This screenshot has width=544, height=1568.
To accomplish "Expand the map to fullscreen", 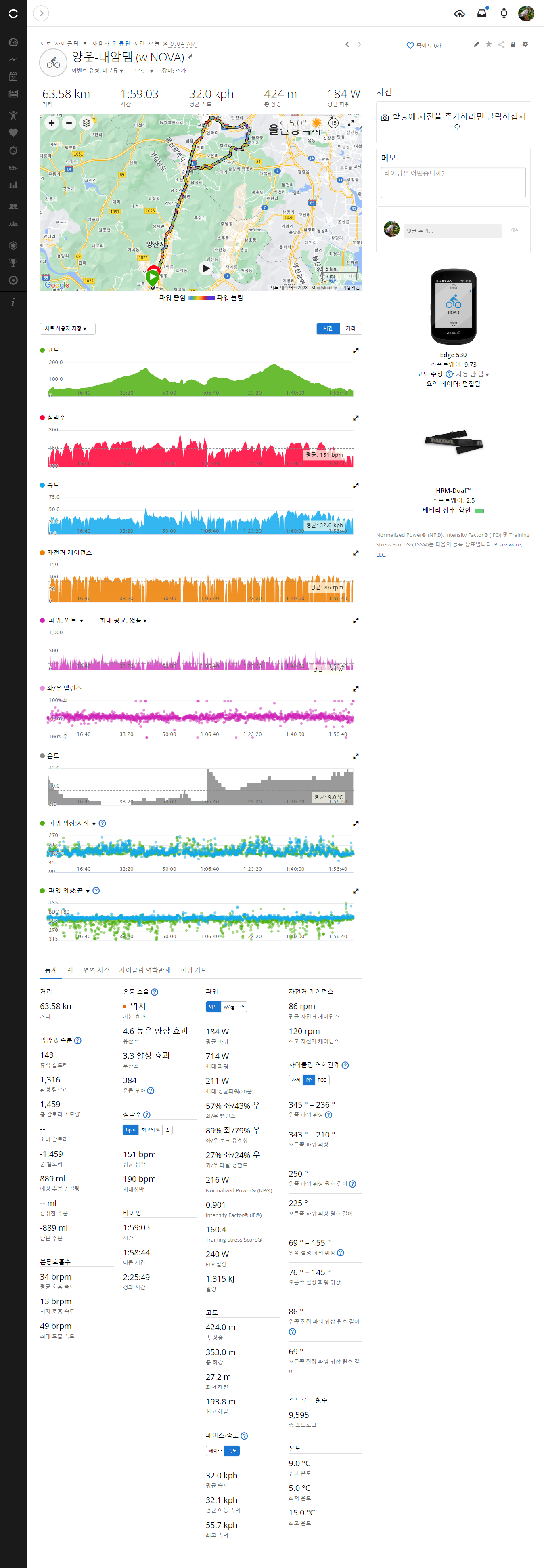I will click(351, 123).
